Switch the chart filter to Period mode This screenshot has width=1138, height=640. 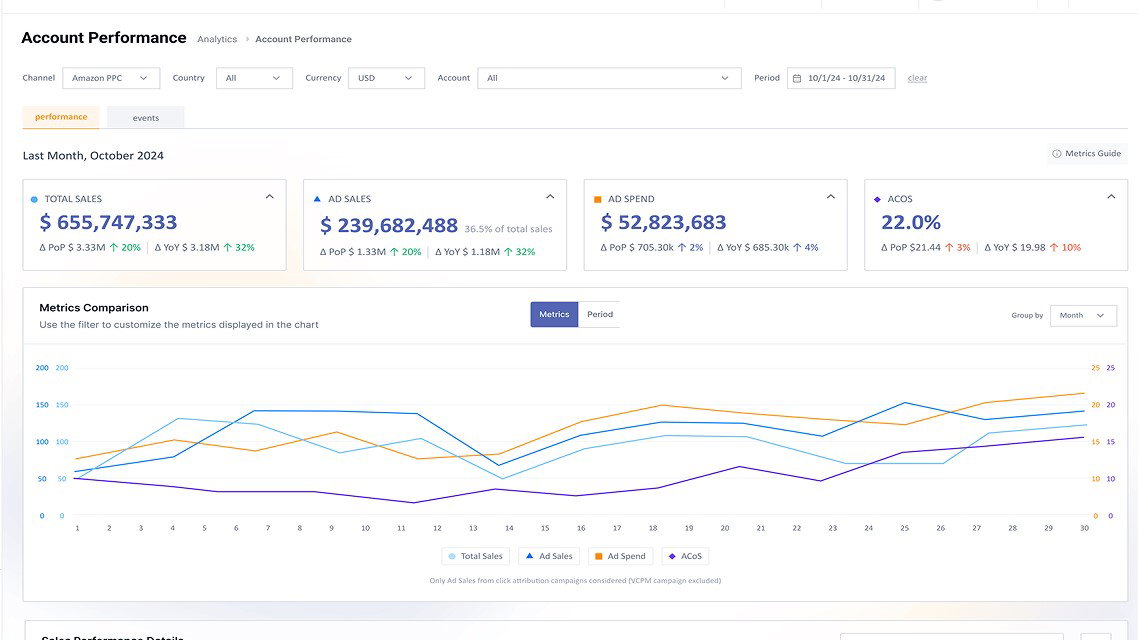click(600, 314)
